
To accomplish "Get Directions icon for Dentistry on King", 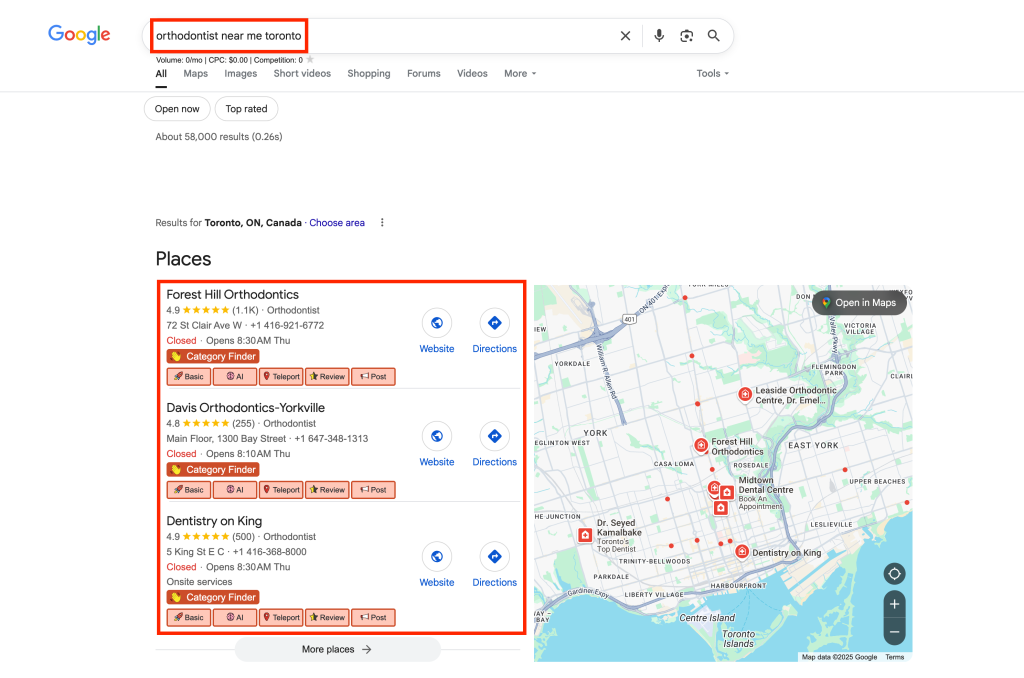I will click(494, 557).
